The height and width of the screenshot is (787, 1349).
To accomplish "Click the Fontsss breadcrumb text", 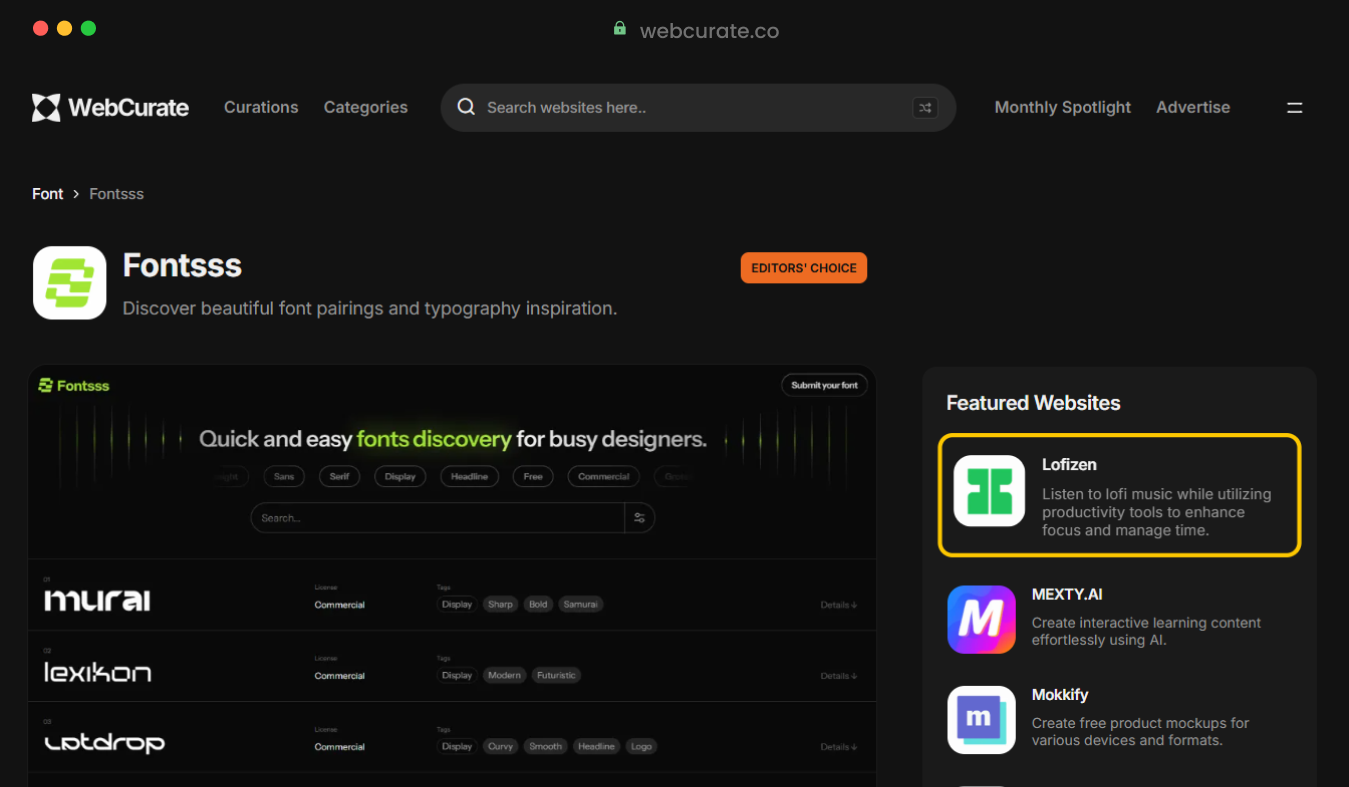I will 117,194.
